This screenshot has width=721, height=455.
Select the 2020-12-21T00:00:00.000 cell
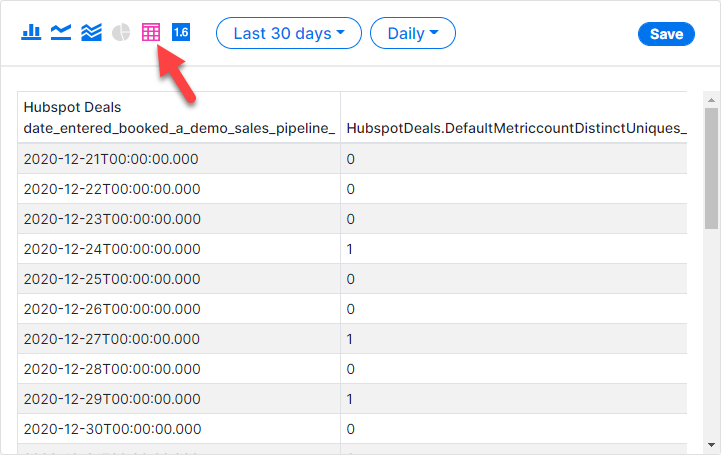(179, 159)
